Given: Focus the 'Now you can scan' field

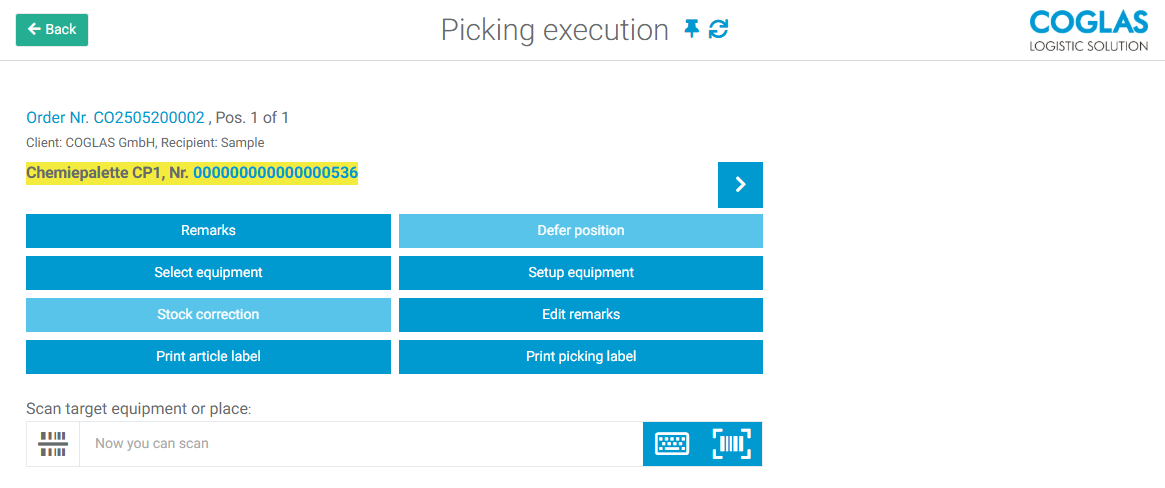Looking at the screenshot, I should pos(360,444).
